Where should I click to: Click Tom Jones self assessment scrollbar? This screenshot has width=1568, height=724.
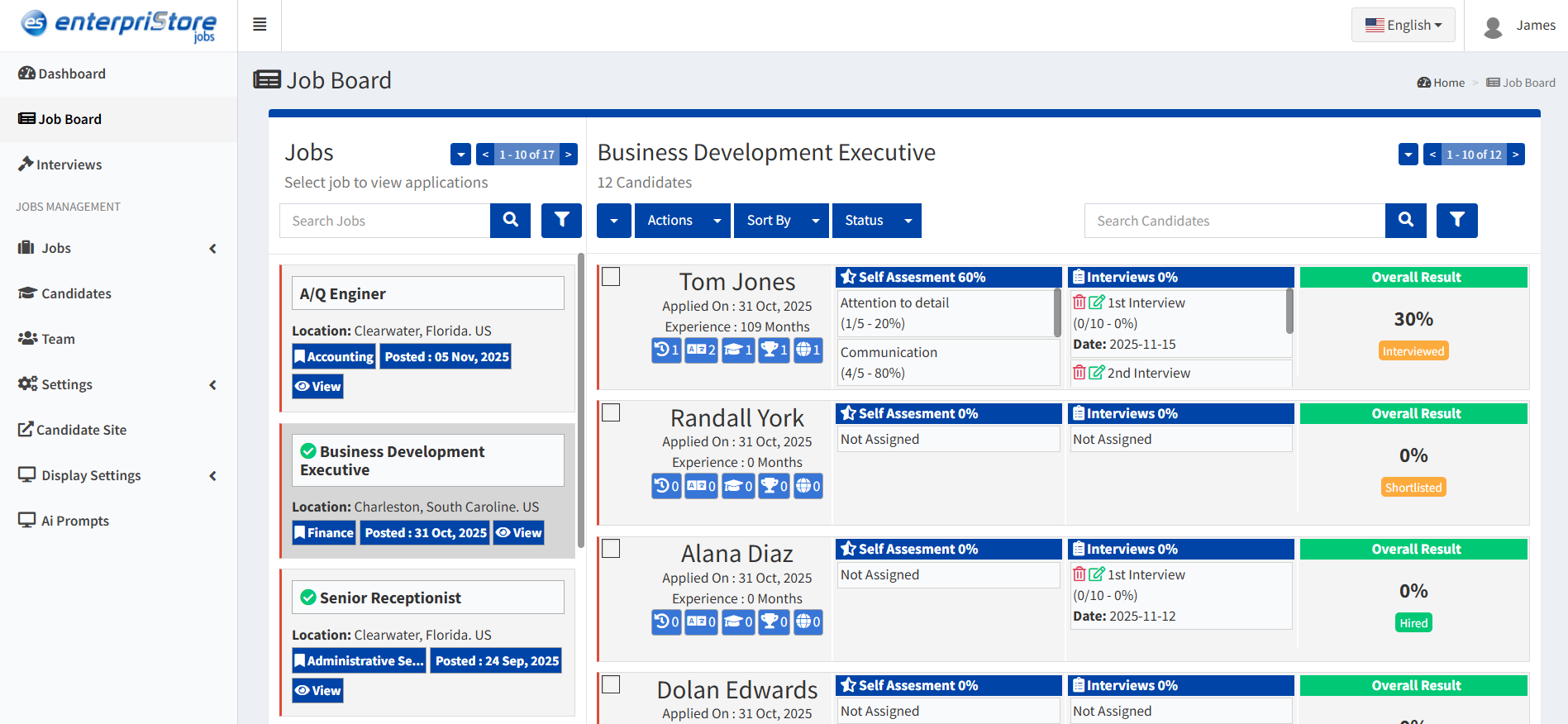(1057, 312)
